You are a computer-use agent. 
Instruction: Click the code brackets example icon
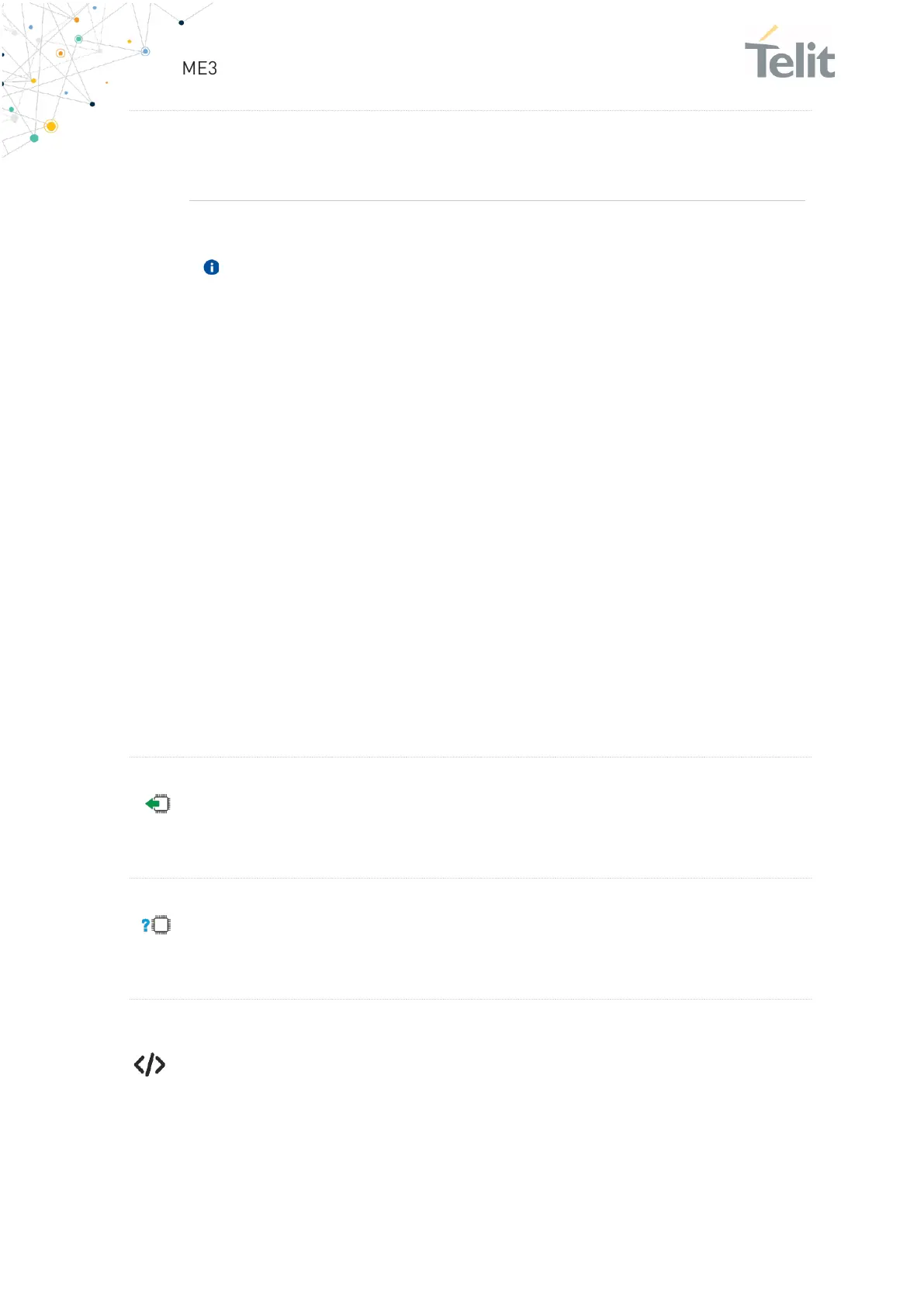pos(150,1065)
